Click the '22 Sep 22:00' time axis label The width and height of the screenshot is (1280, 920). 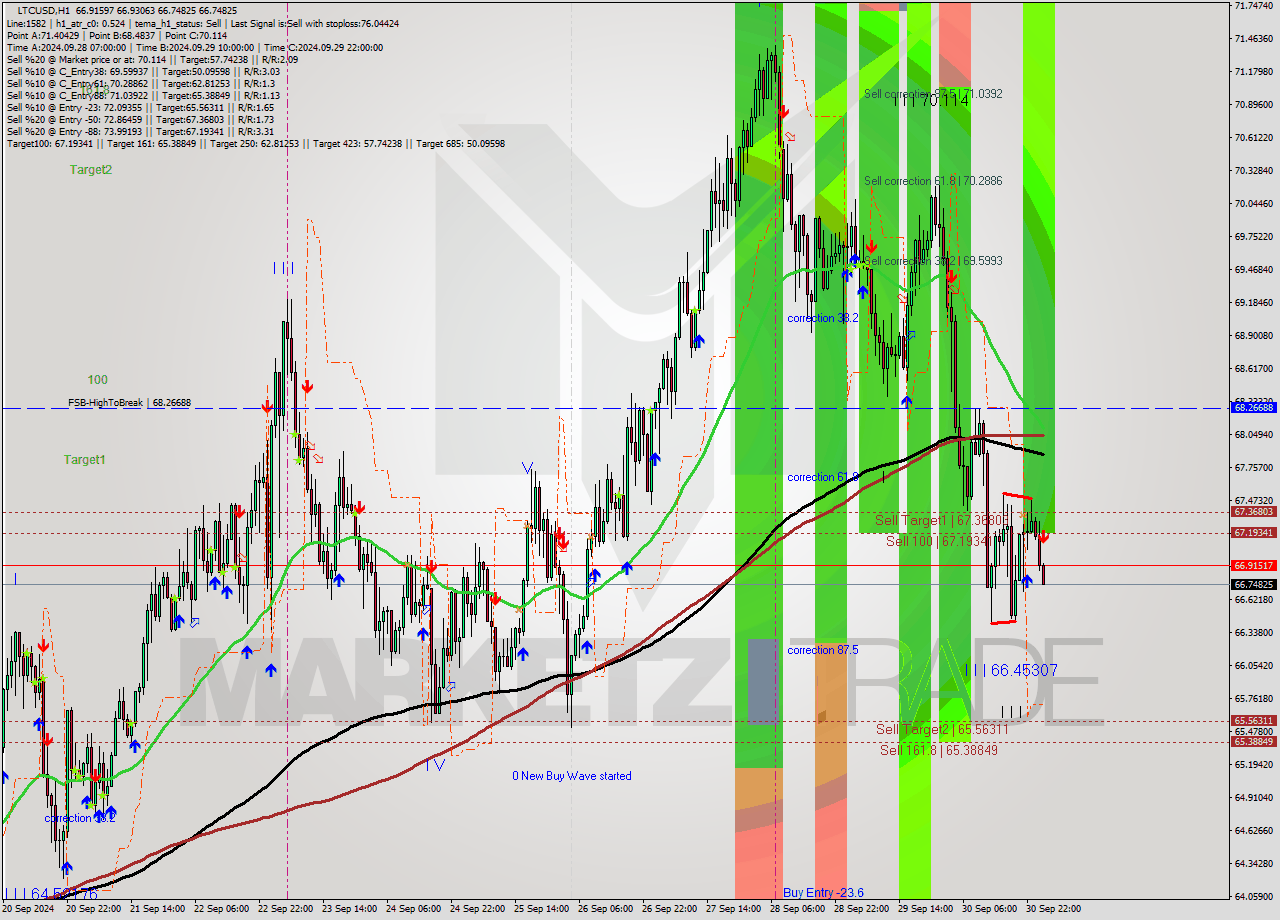pyautogui.click(x=287, y=909)
